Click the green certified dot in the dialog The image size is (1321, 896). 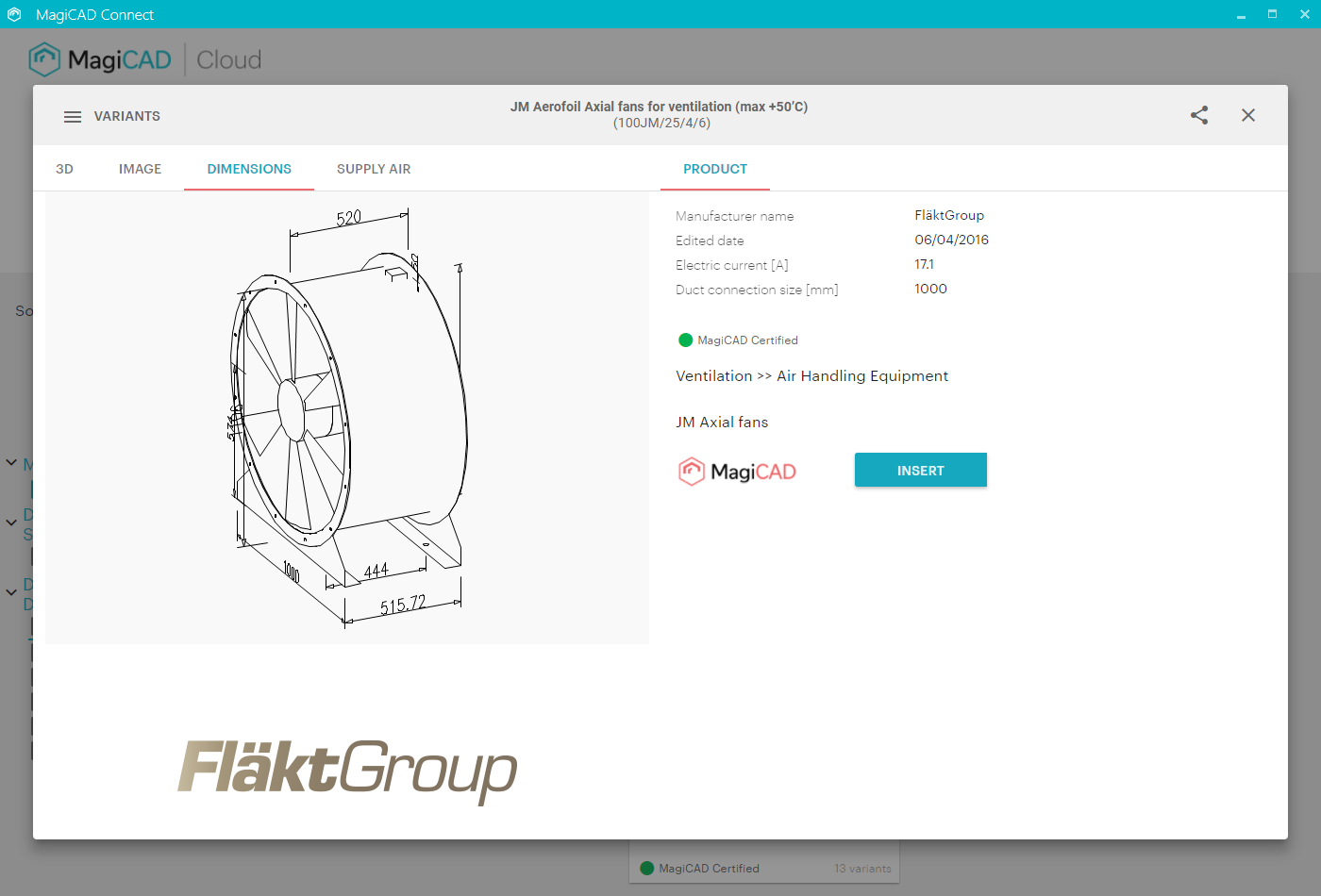point(686,340)
